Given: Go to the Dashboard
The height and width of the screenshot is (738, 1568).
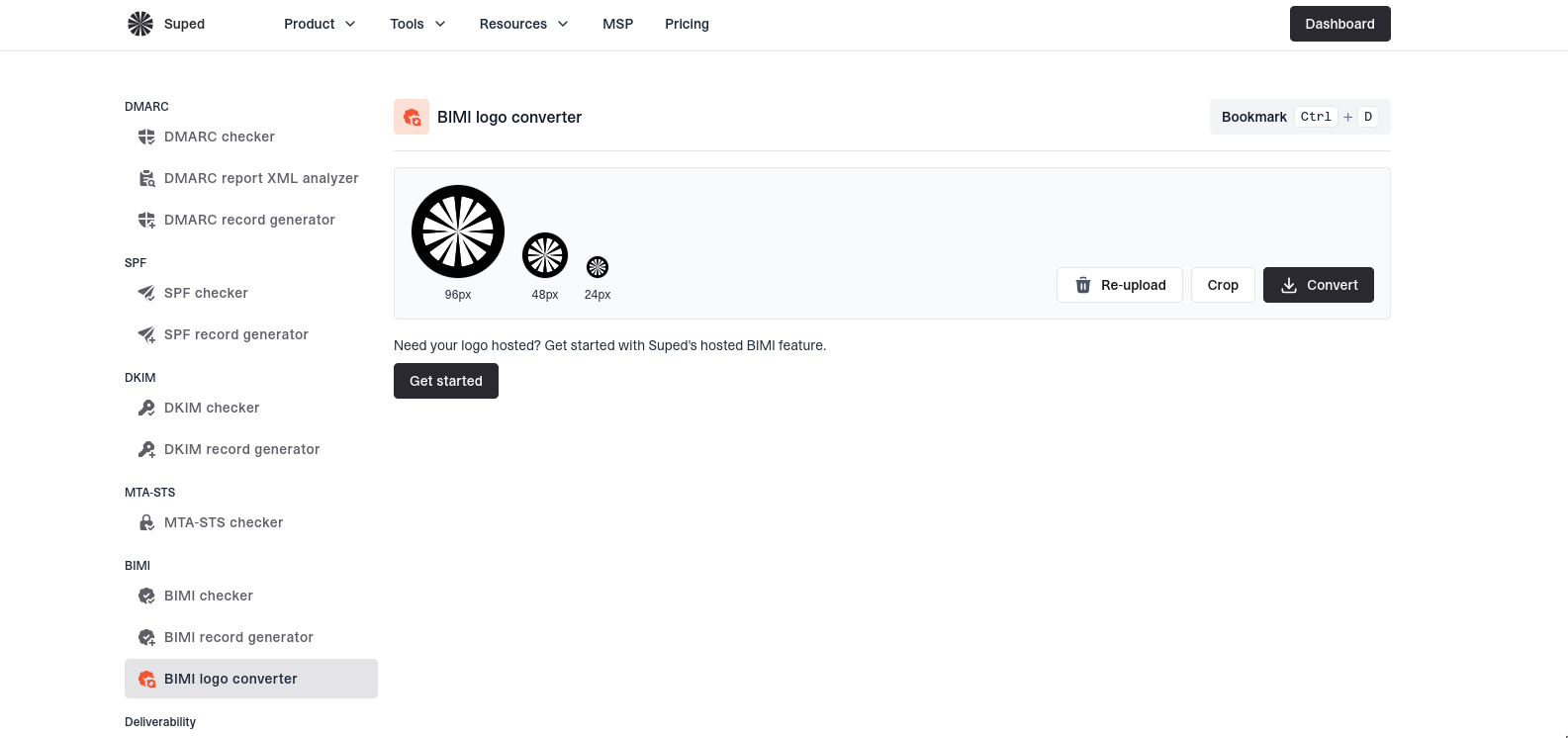Looking at the screenshot, I should 1339,24.
